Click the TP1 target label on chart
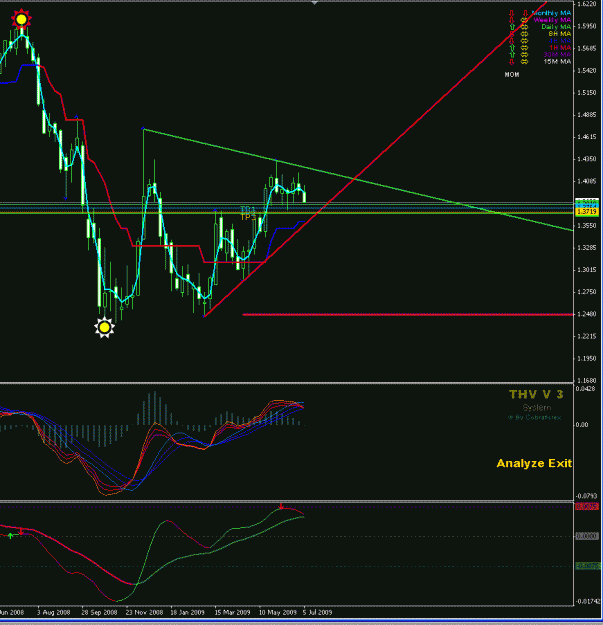The width and height of the screenshot is (603, 625). tap(247, 209)
